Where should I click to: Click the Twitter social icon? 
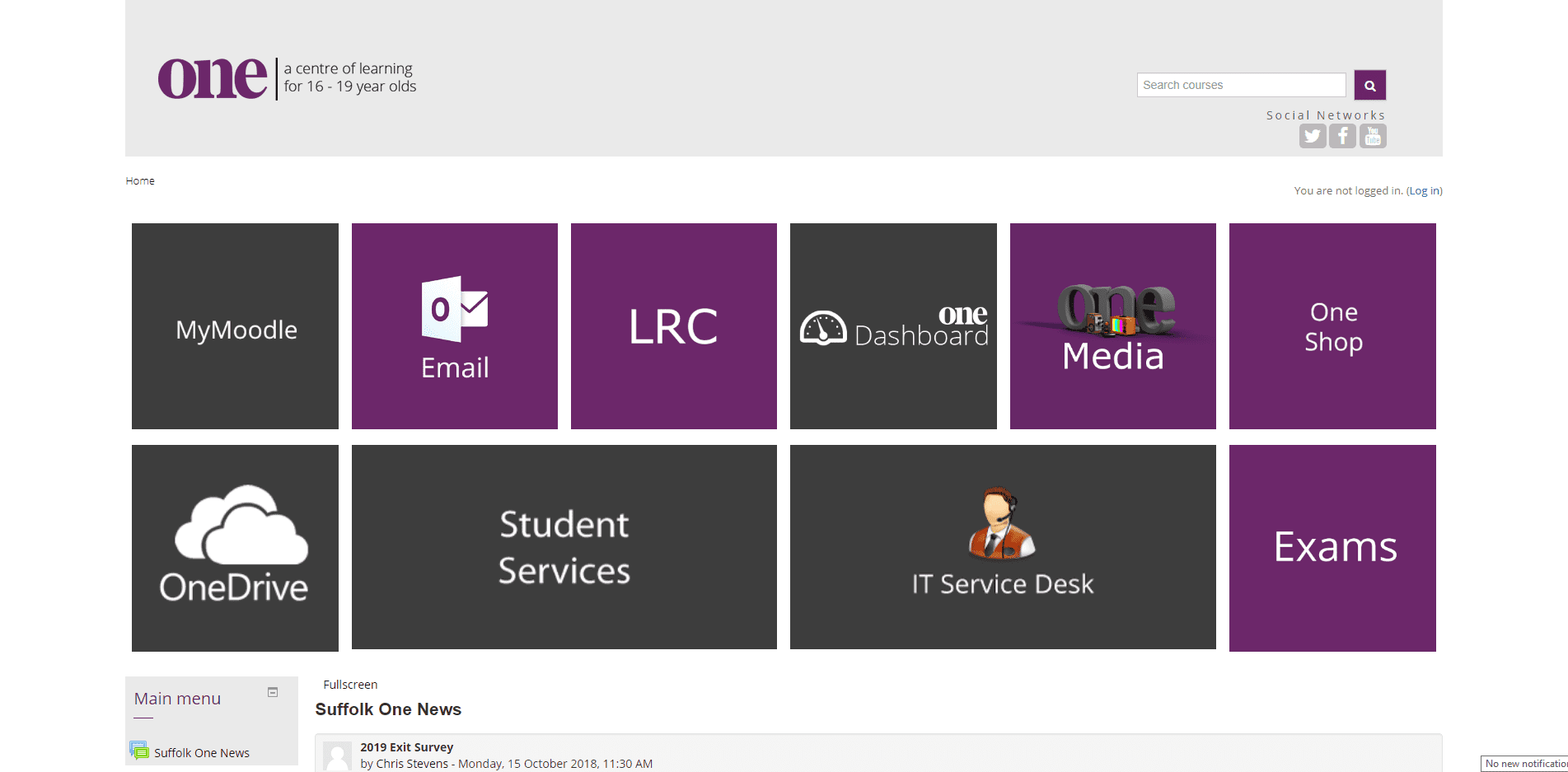click(x=1313, y=136)
